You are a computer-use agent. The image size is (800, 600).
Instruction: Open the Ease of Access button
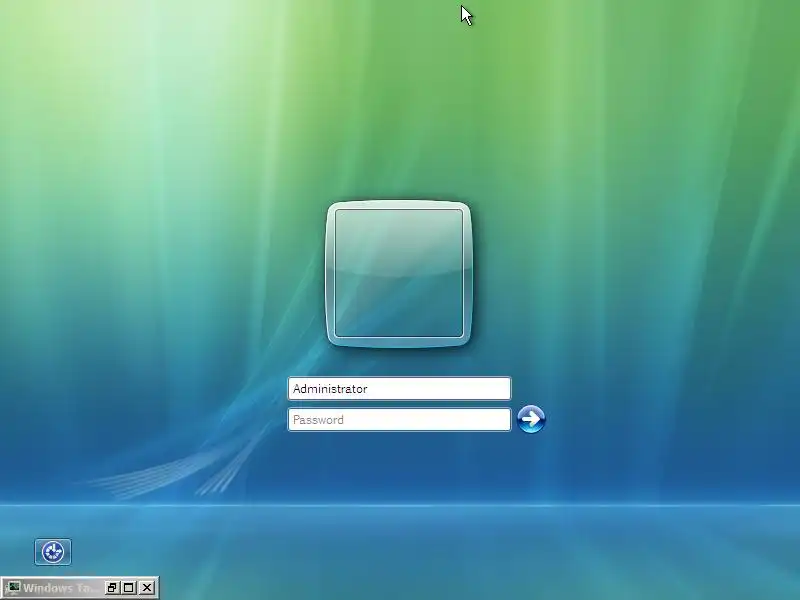(53, 552)
